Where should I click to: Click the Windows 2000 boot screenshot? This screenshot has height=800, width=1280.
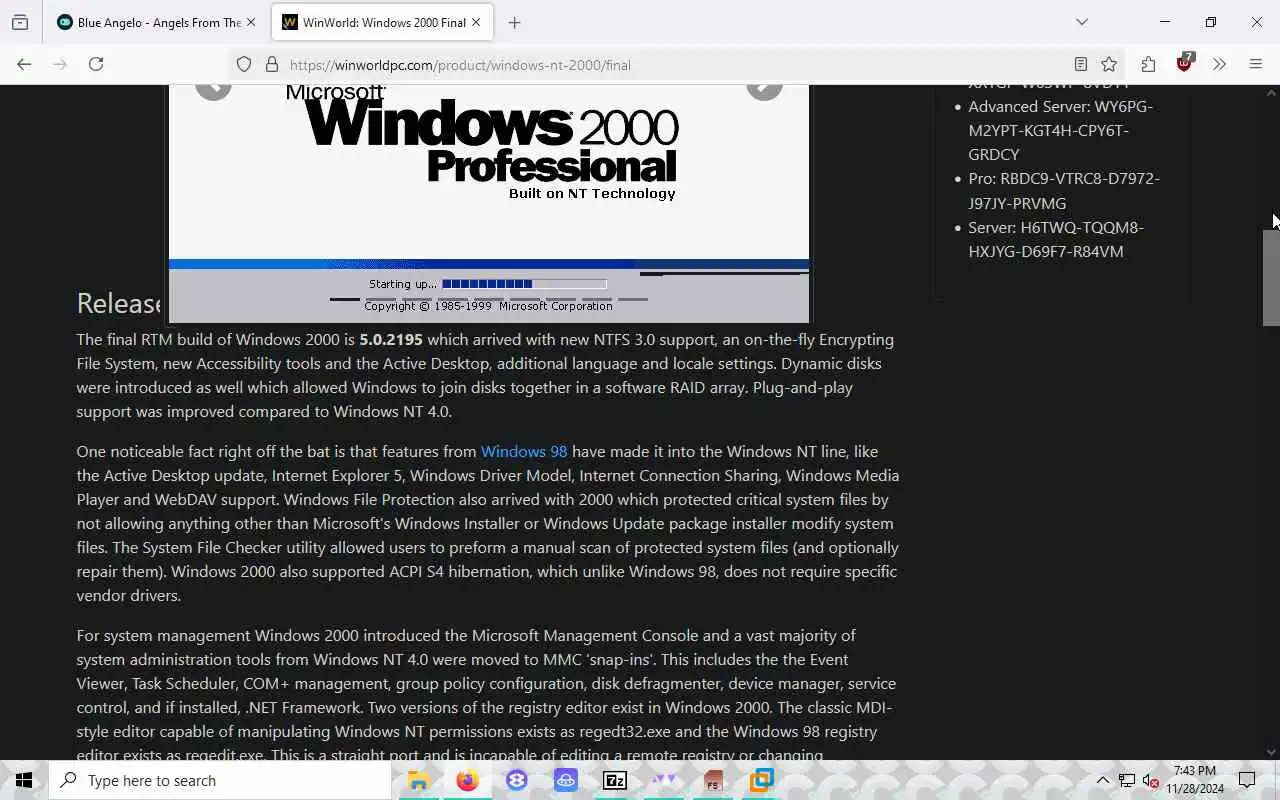coord(489,204)
